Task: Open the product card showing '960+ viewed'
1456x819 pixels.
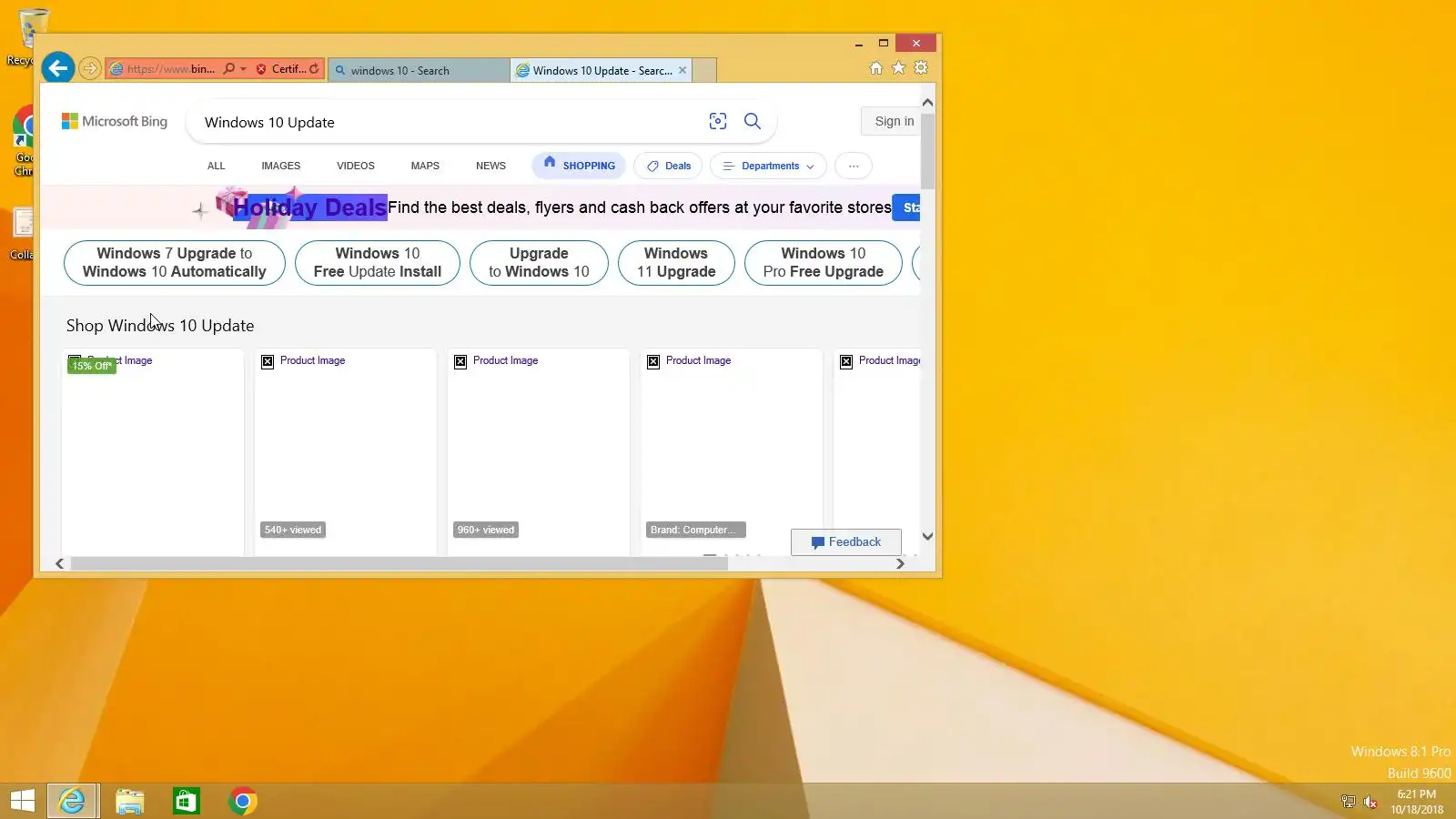Action: click(x=539, y=452)
